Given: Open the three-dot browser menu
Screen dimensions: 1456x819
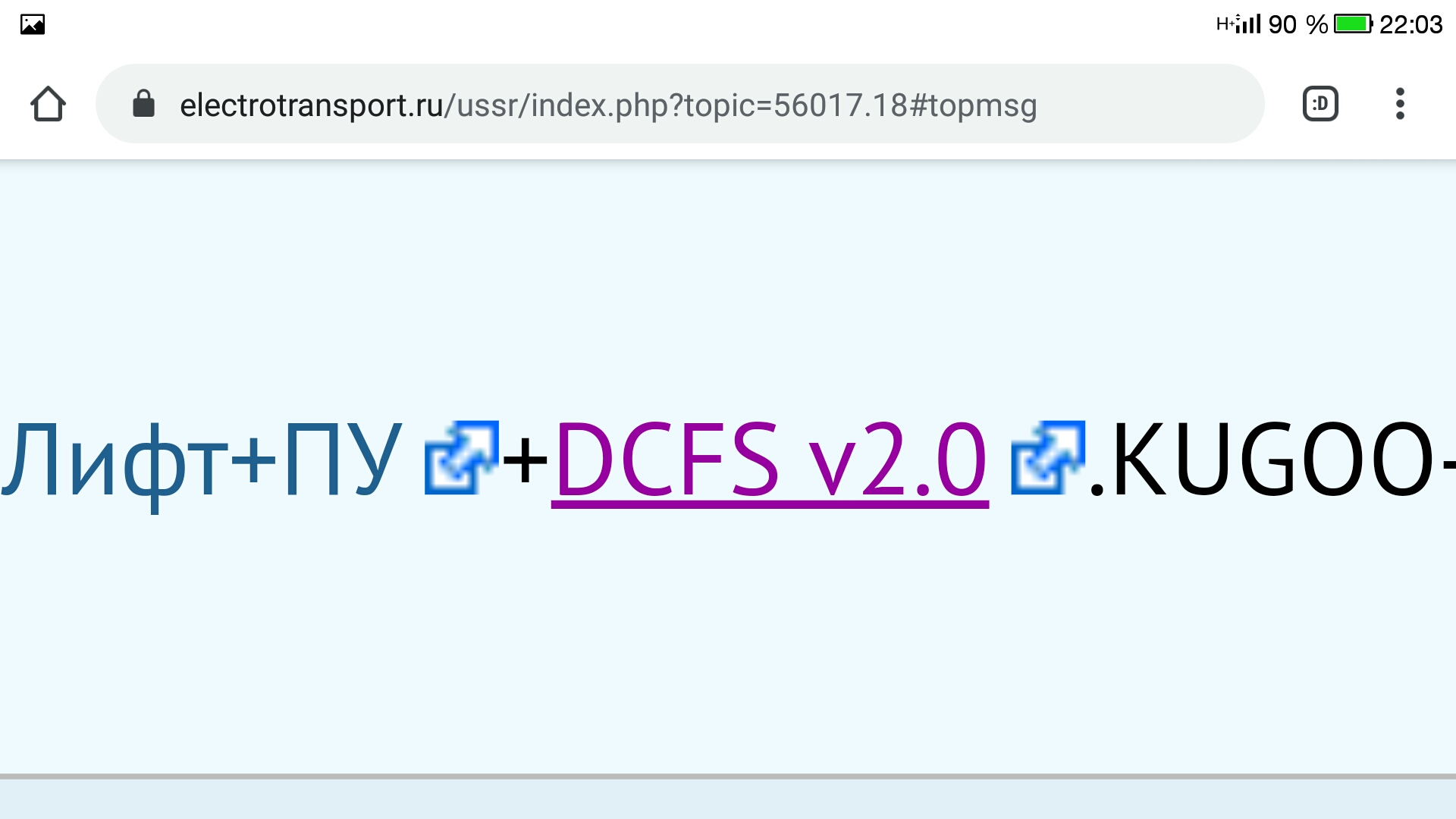Looking at the screenshot, I should [1400, 104].
